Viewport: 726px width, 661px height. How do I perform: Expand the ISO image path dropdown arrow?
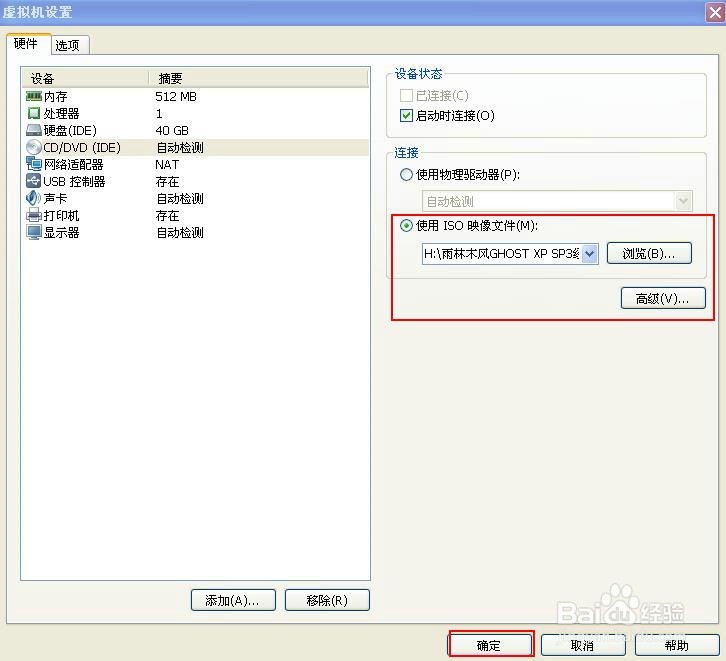click(x=589, y=254)
